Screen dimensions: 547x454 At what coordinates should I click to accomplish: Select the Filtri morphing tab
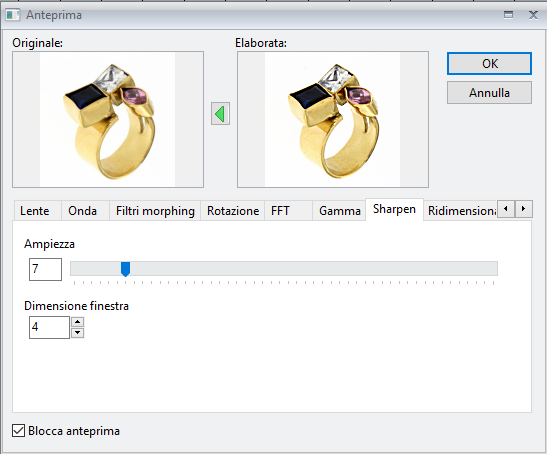(x=155, y=211)
